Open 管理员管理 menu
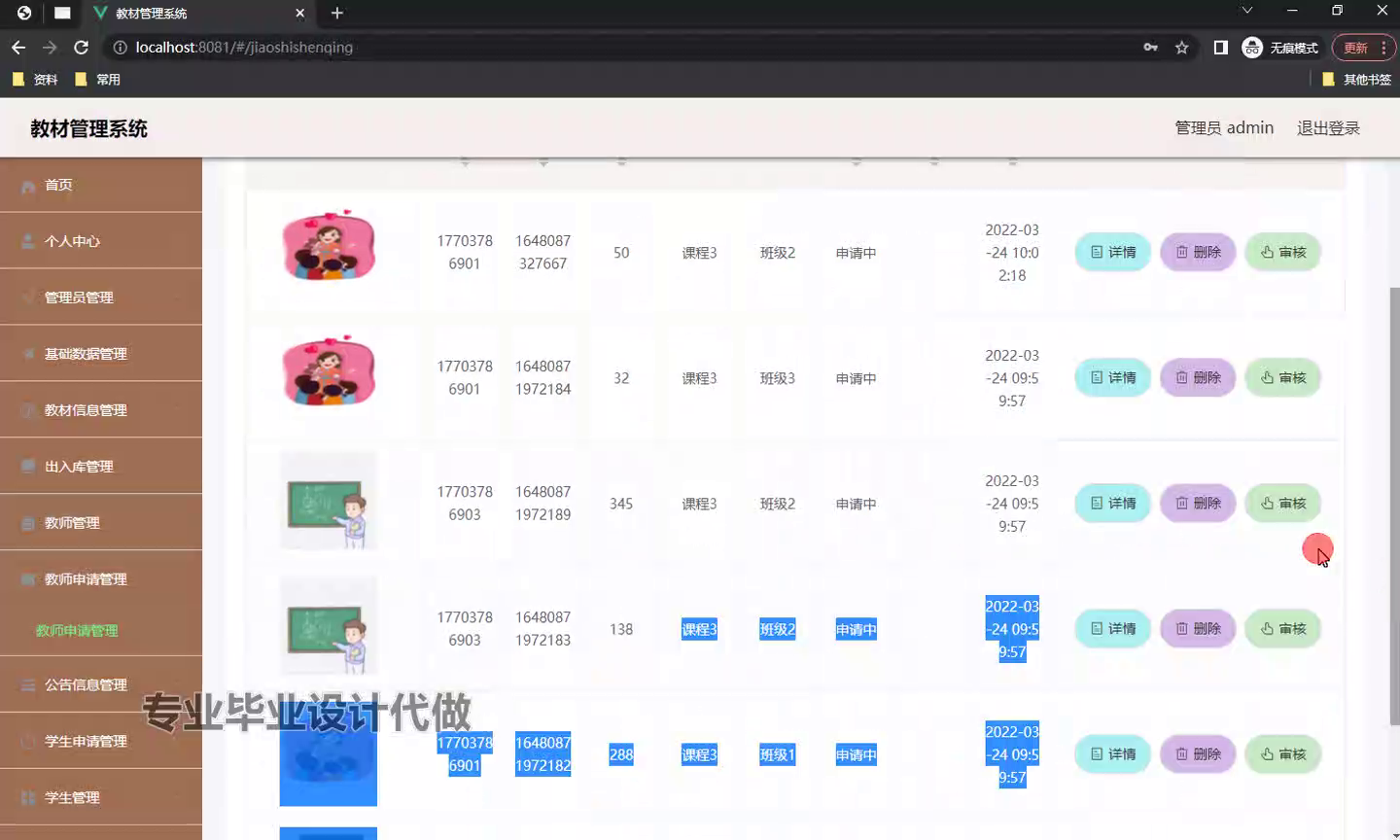 click(x=101, y=297)
